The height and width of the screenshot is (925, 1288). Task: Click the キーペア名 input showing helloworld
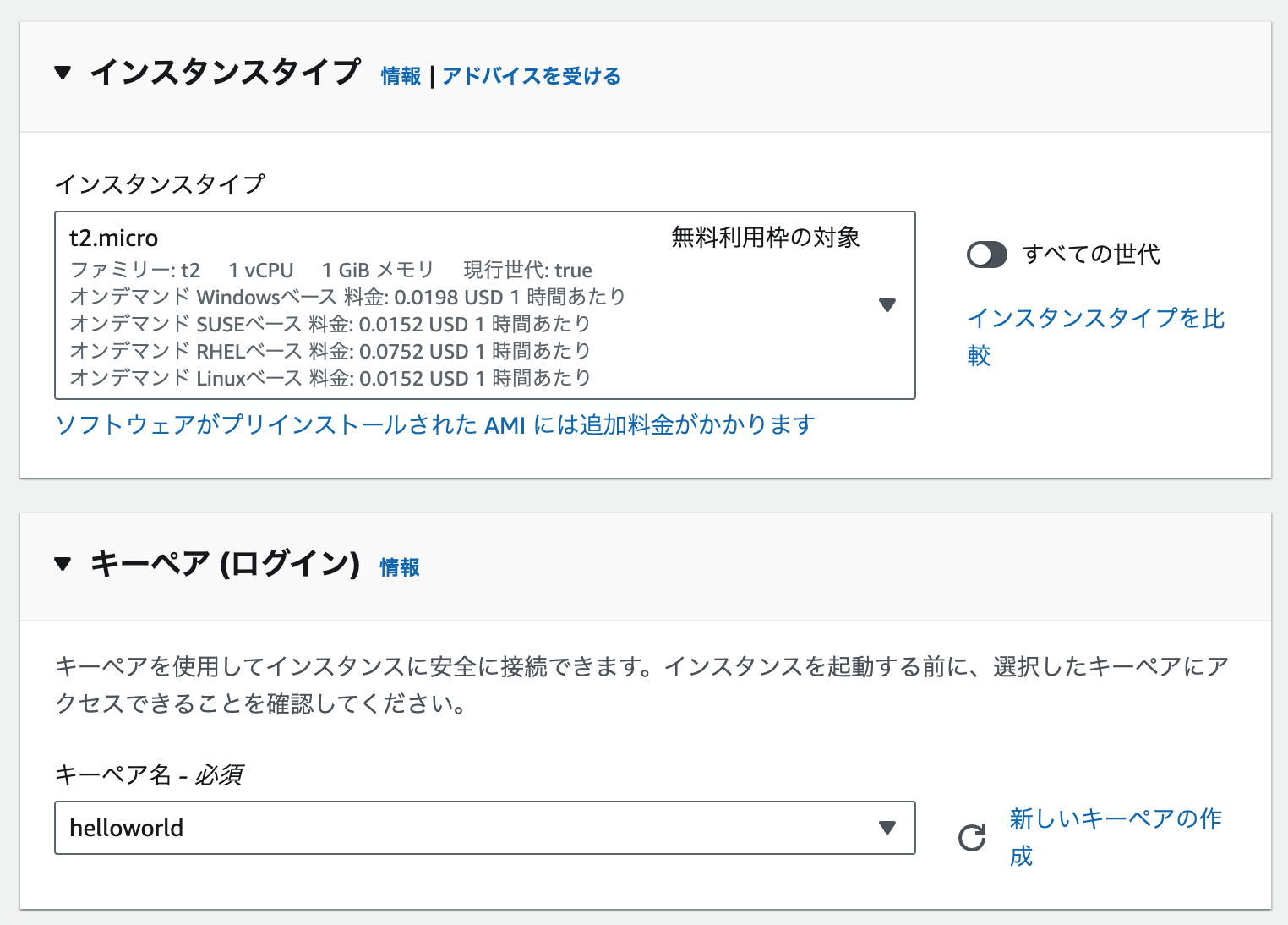click(x=423, y=828)
